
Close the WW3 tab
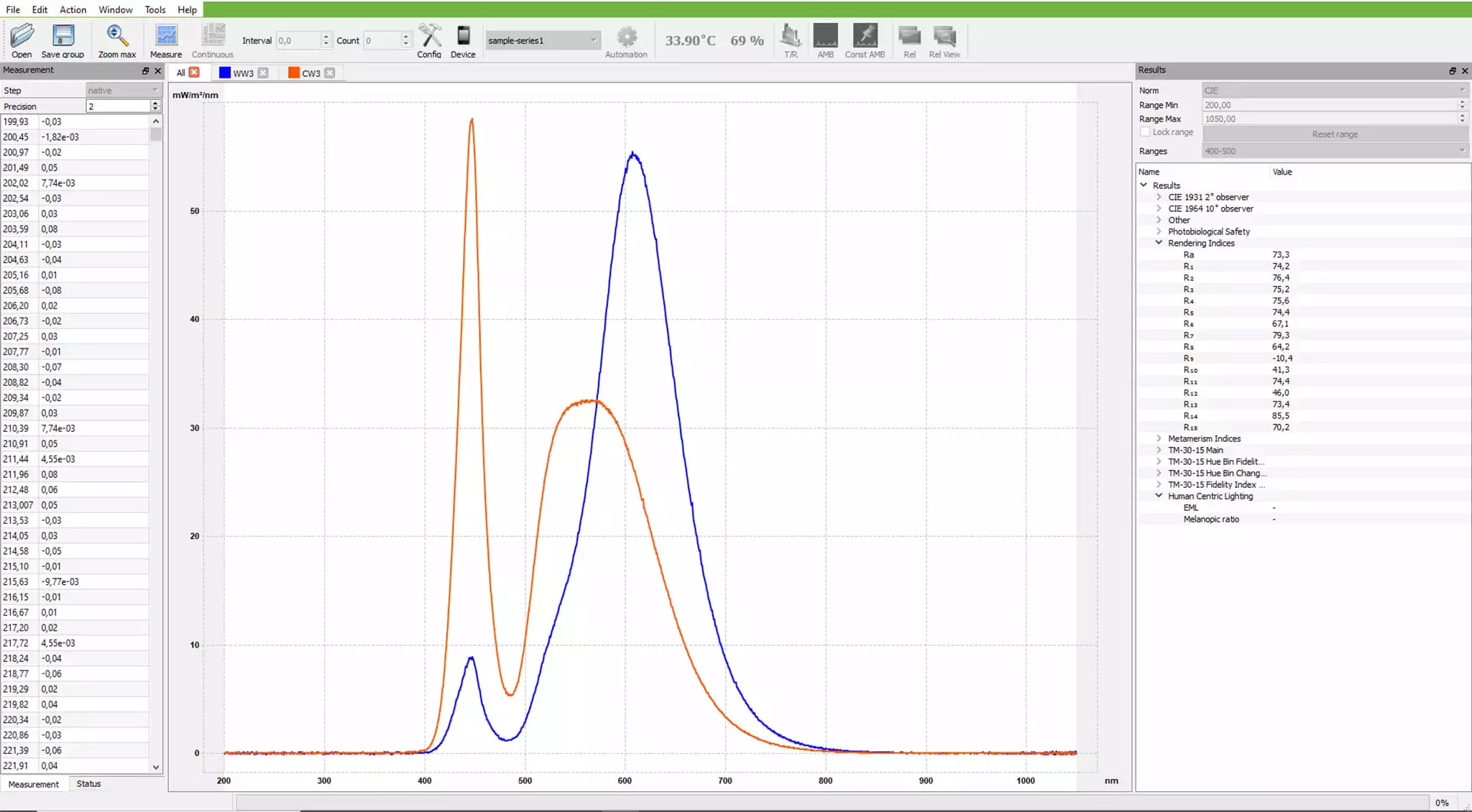point(263,73)
